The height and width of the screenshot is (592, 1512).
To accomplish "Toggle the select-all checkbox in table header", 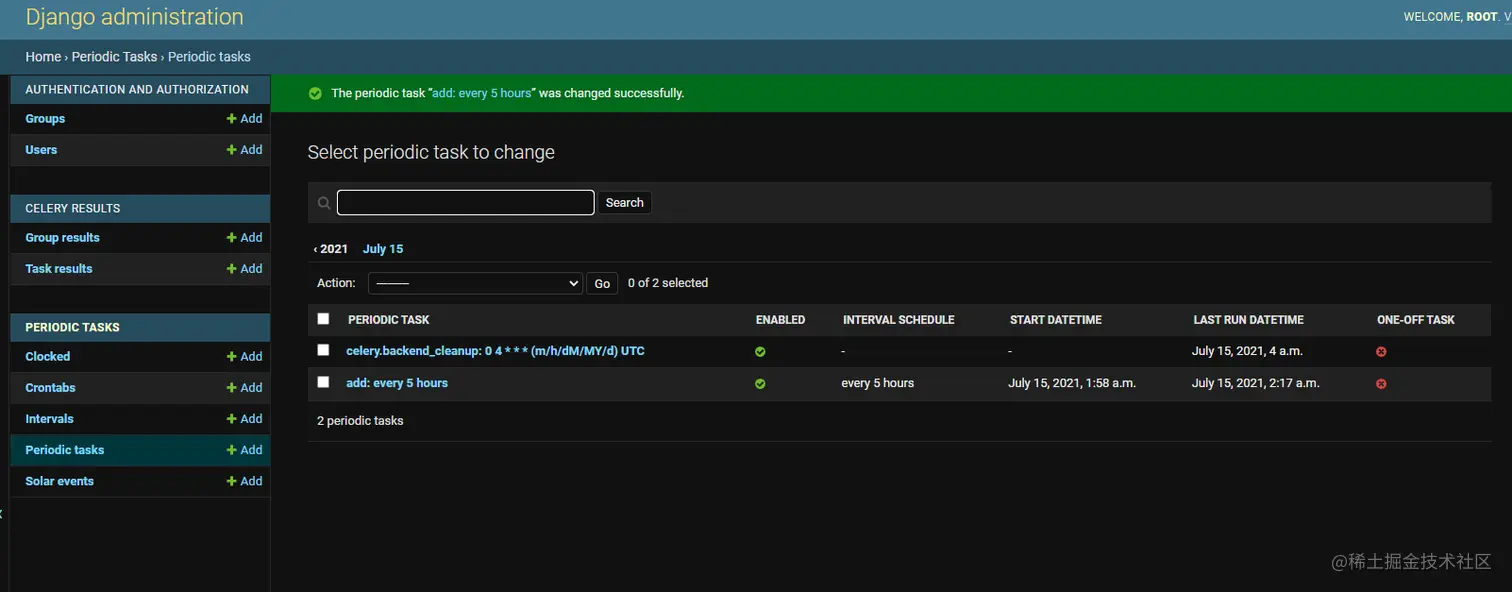I will tap(323, 319).
